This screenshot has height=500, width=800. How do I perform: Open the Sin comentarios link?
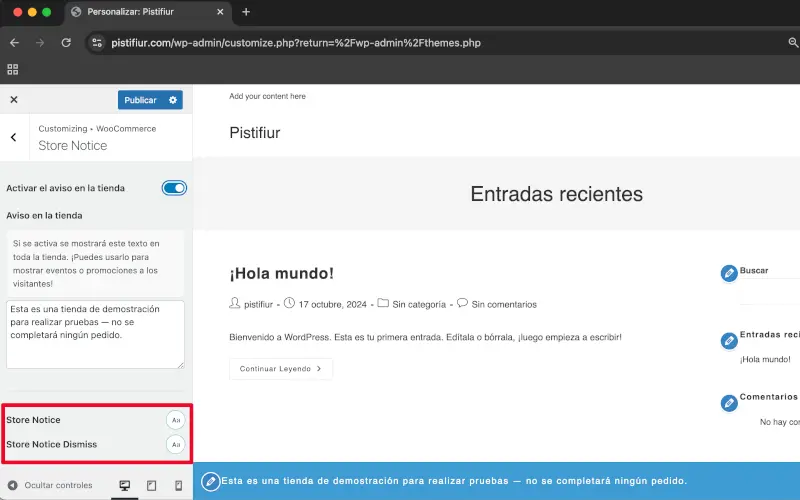(x=504, y=305)
